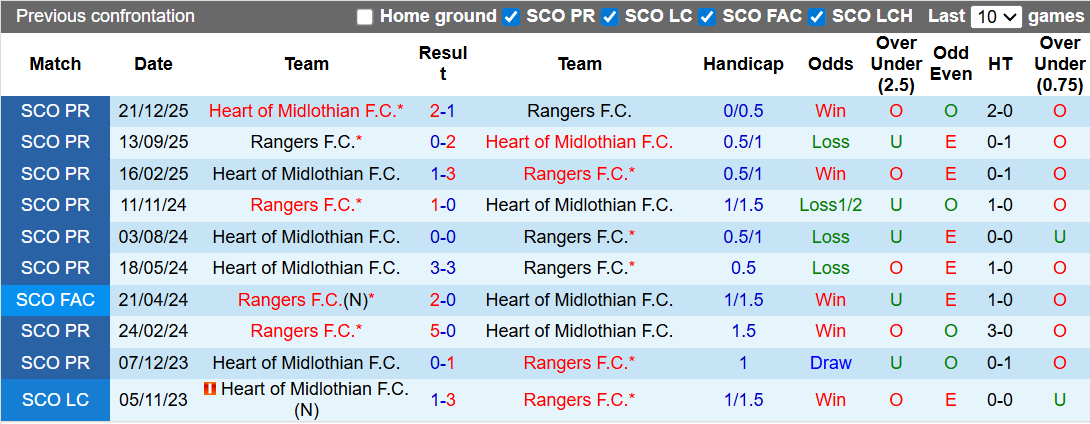Uncheck the SCO LC filter

point(610,17)
